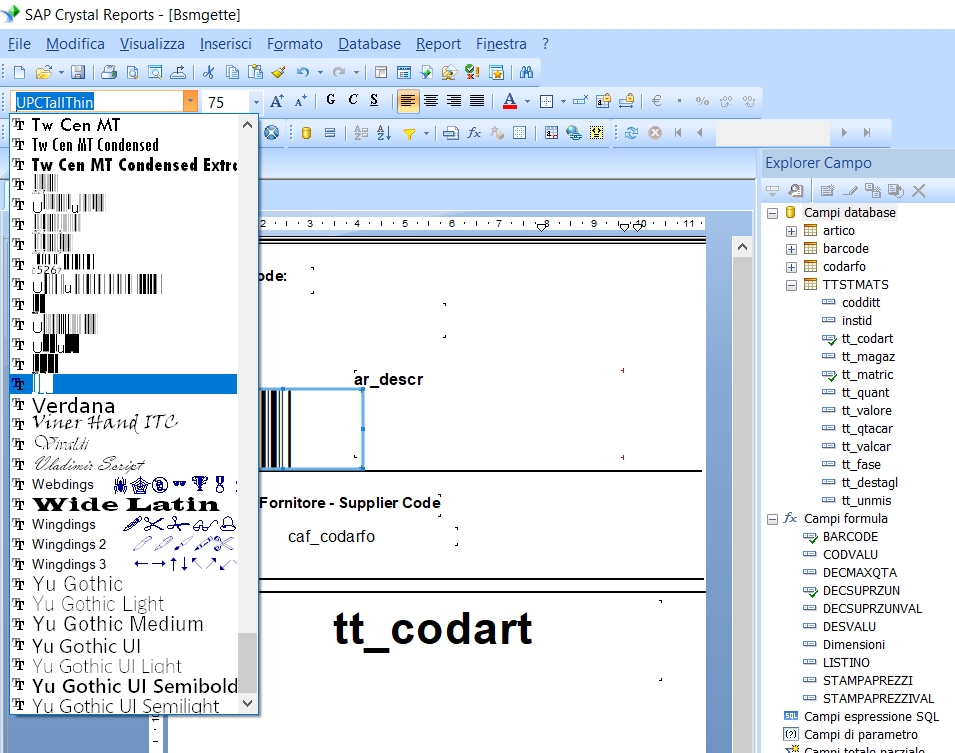The image size is (955, 753).
Task: Toggle underline (S) formatting
Action: (374, 101)
